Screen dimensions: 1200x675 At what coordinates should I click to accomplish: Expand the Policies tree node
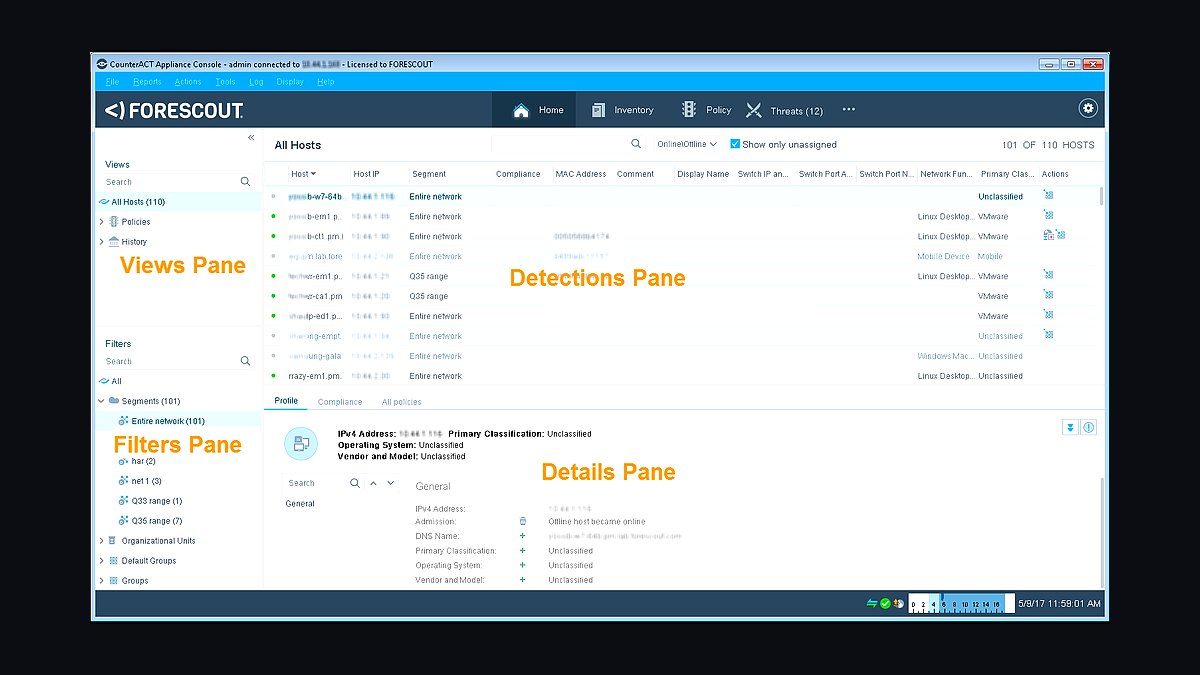[102, 222]
